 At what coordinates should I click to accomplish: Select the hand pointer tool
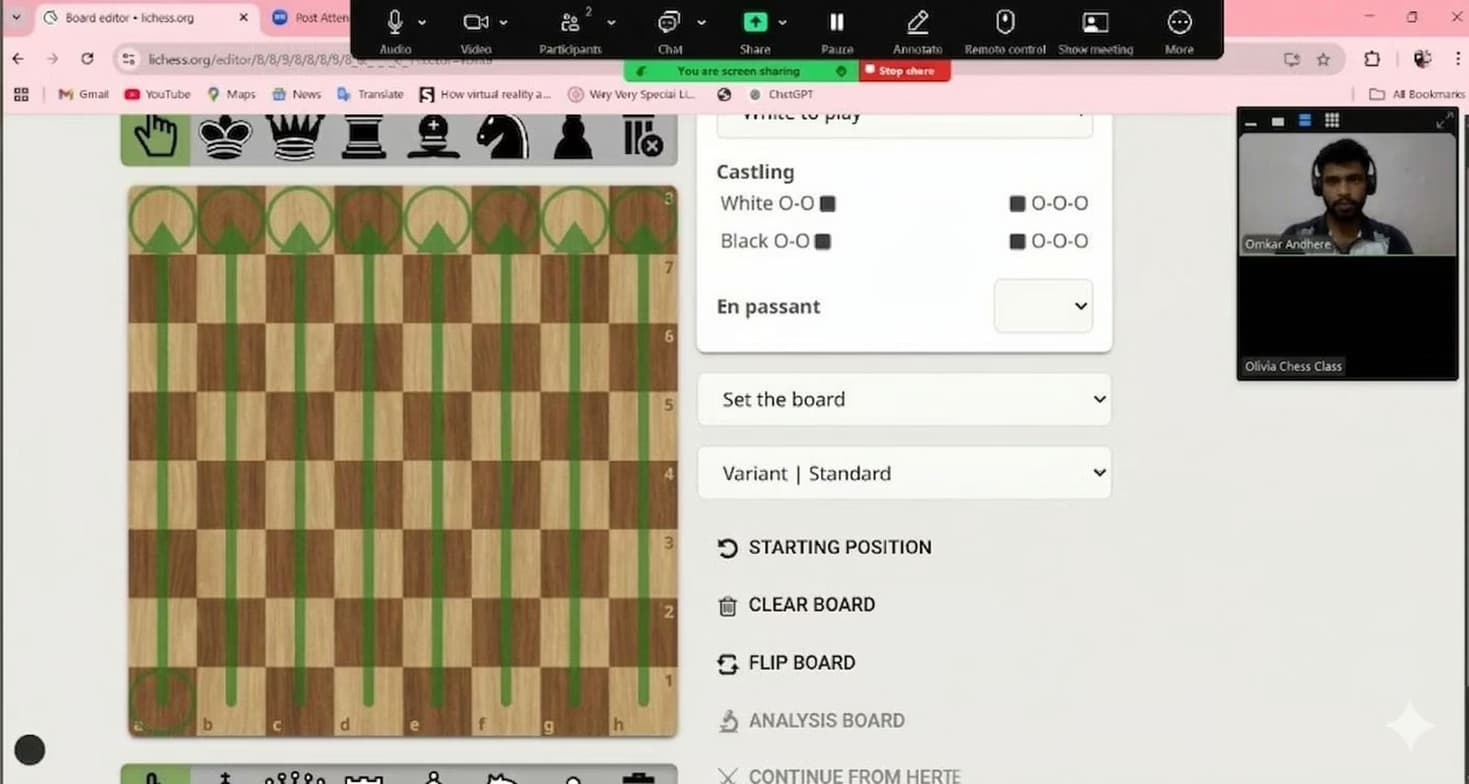(155, 138)
